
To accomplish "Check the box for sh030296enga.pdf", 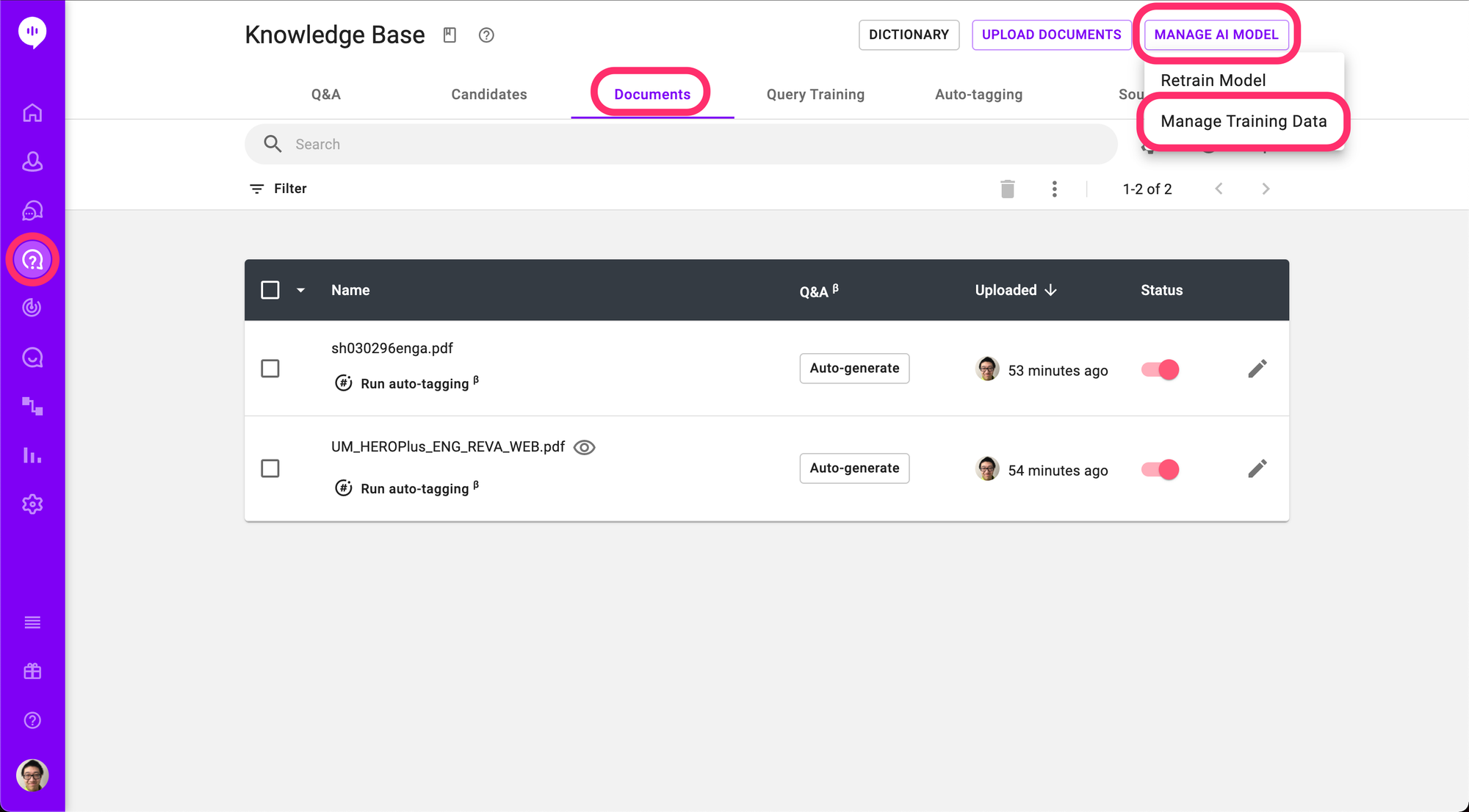I will tap(270, 369).
